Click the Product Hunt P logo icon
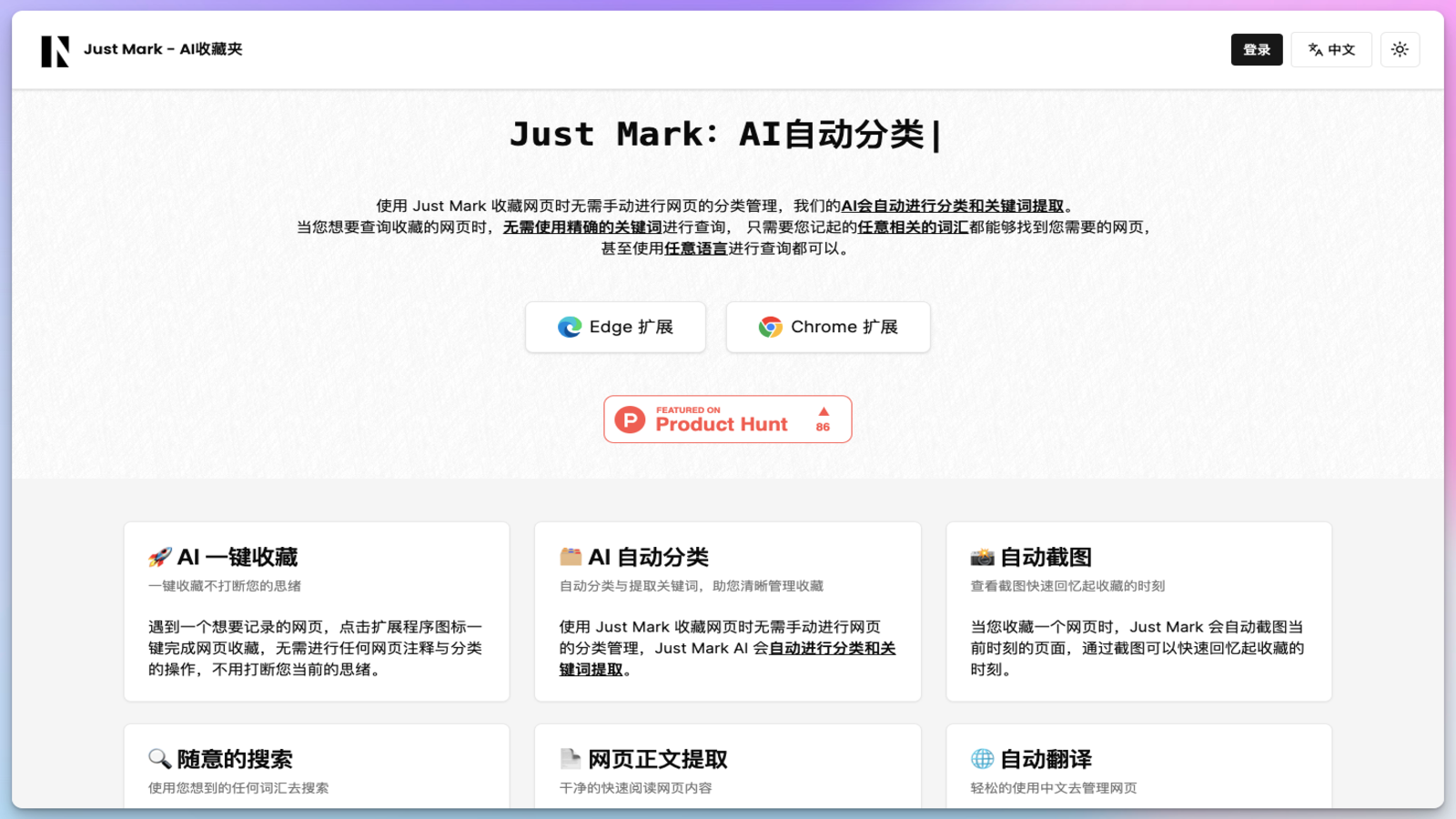This screenshot has width=1456, height=819. pyautogui.click(x=630, y=420)
